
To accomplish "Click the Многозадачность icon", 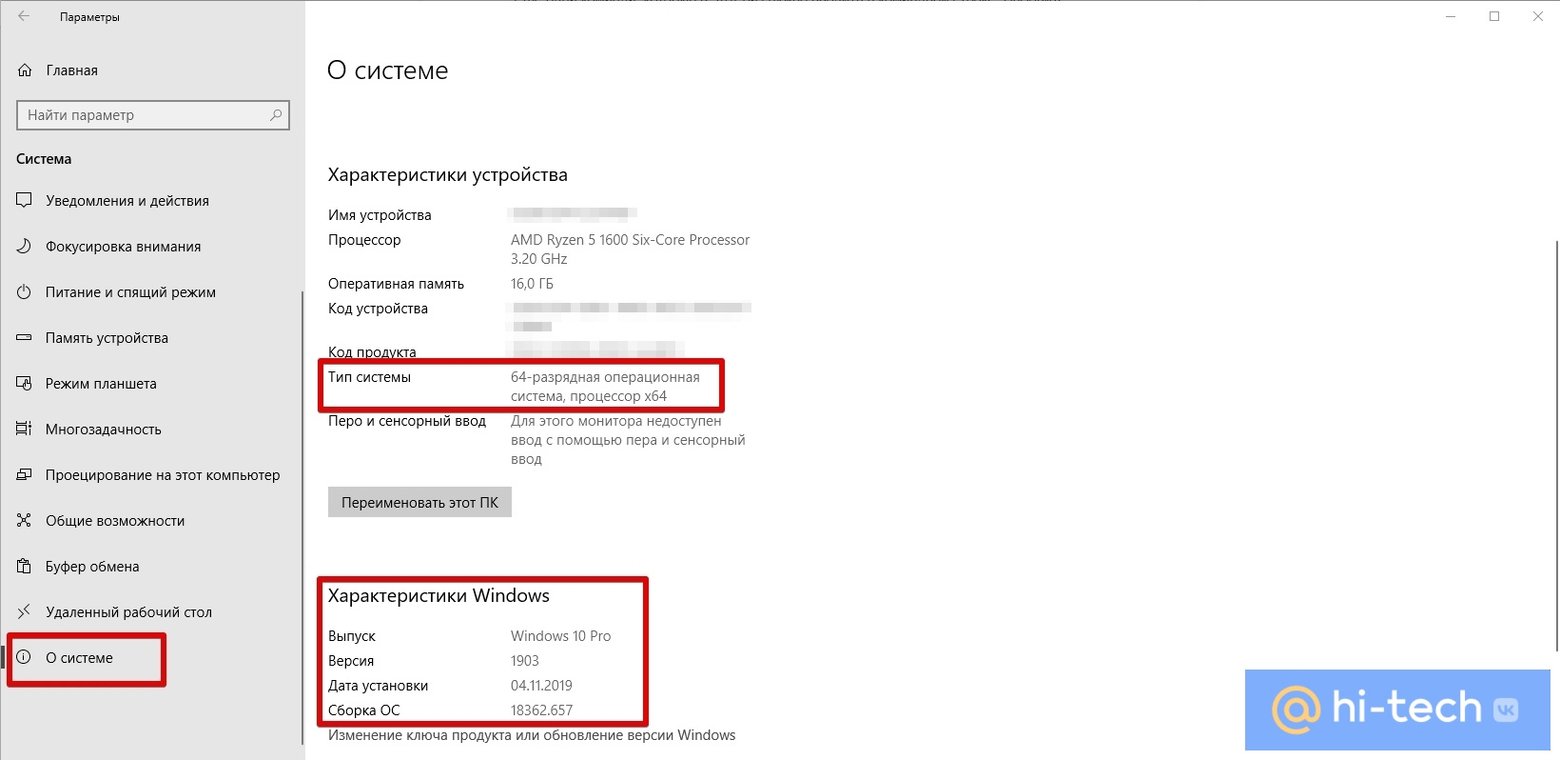I will 25,430.
